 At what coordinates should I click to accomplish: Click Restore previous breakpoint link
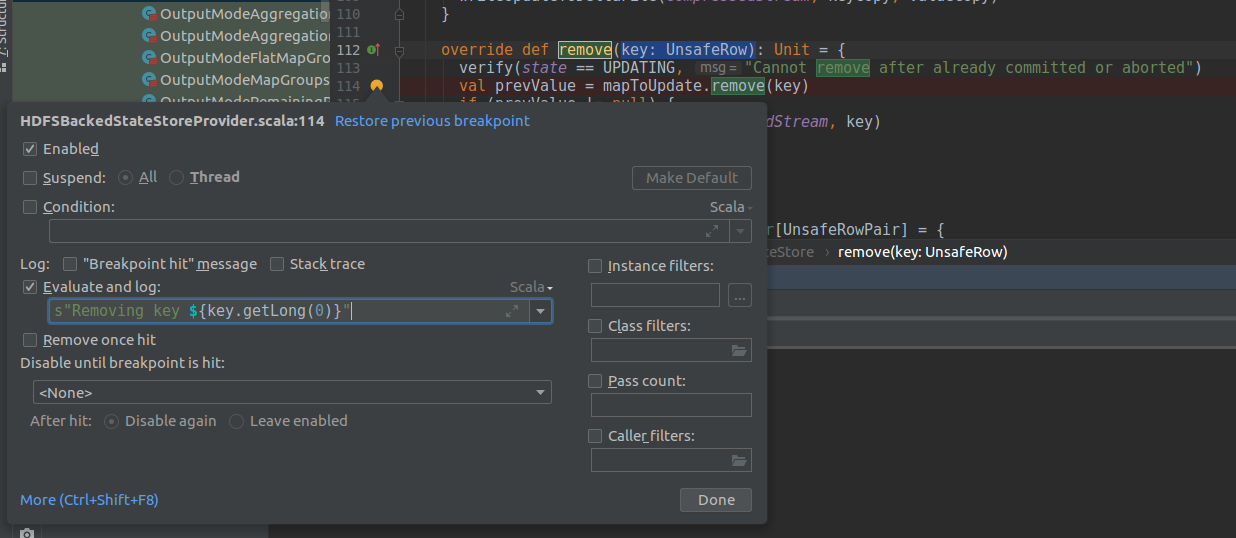tap(432, 121)
